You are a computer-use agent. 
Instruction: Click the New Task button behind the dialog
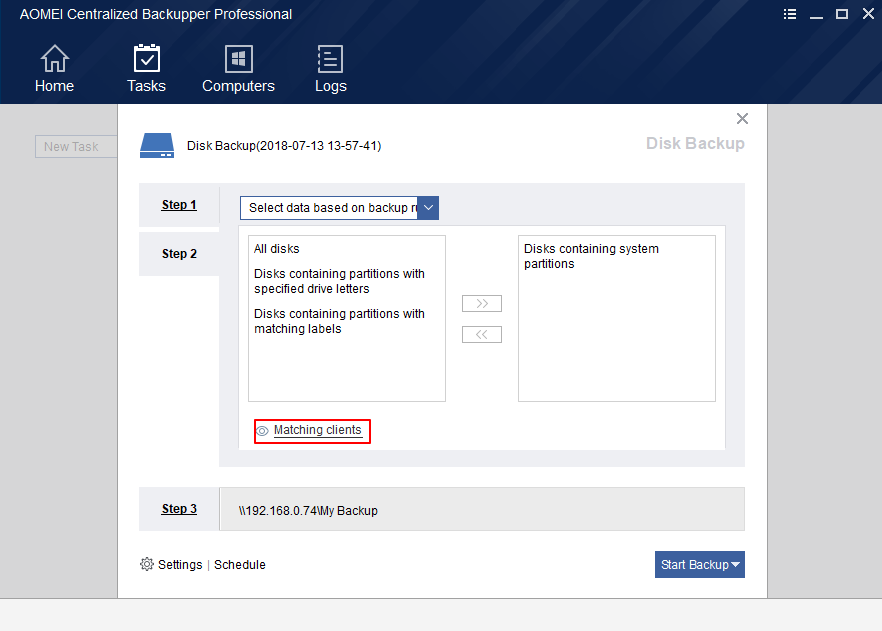pos(76,147)
